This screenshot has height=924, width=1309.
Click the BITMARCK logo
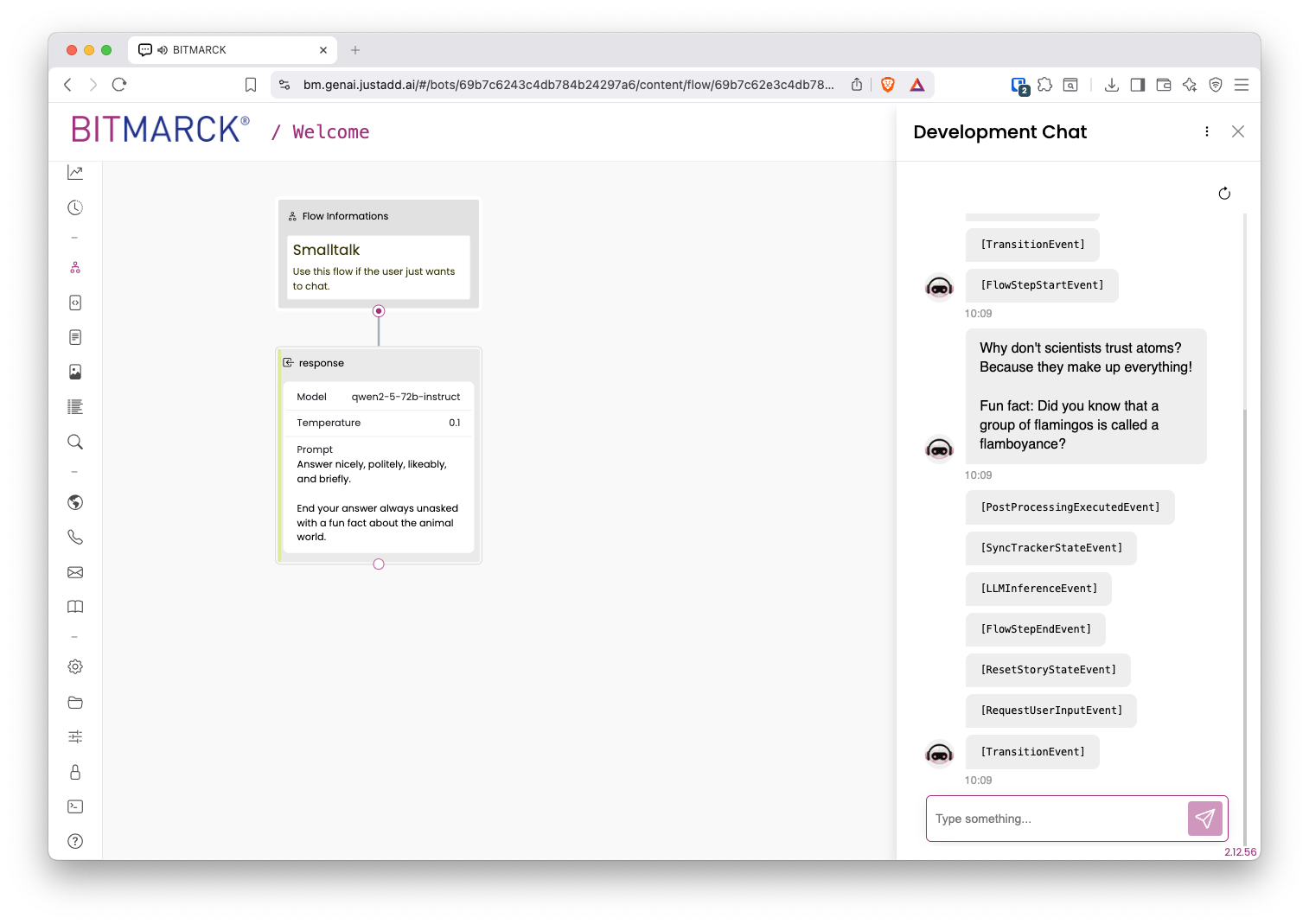tap(160, 130)
